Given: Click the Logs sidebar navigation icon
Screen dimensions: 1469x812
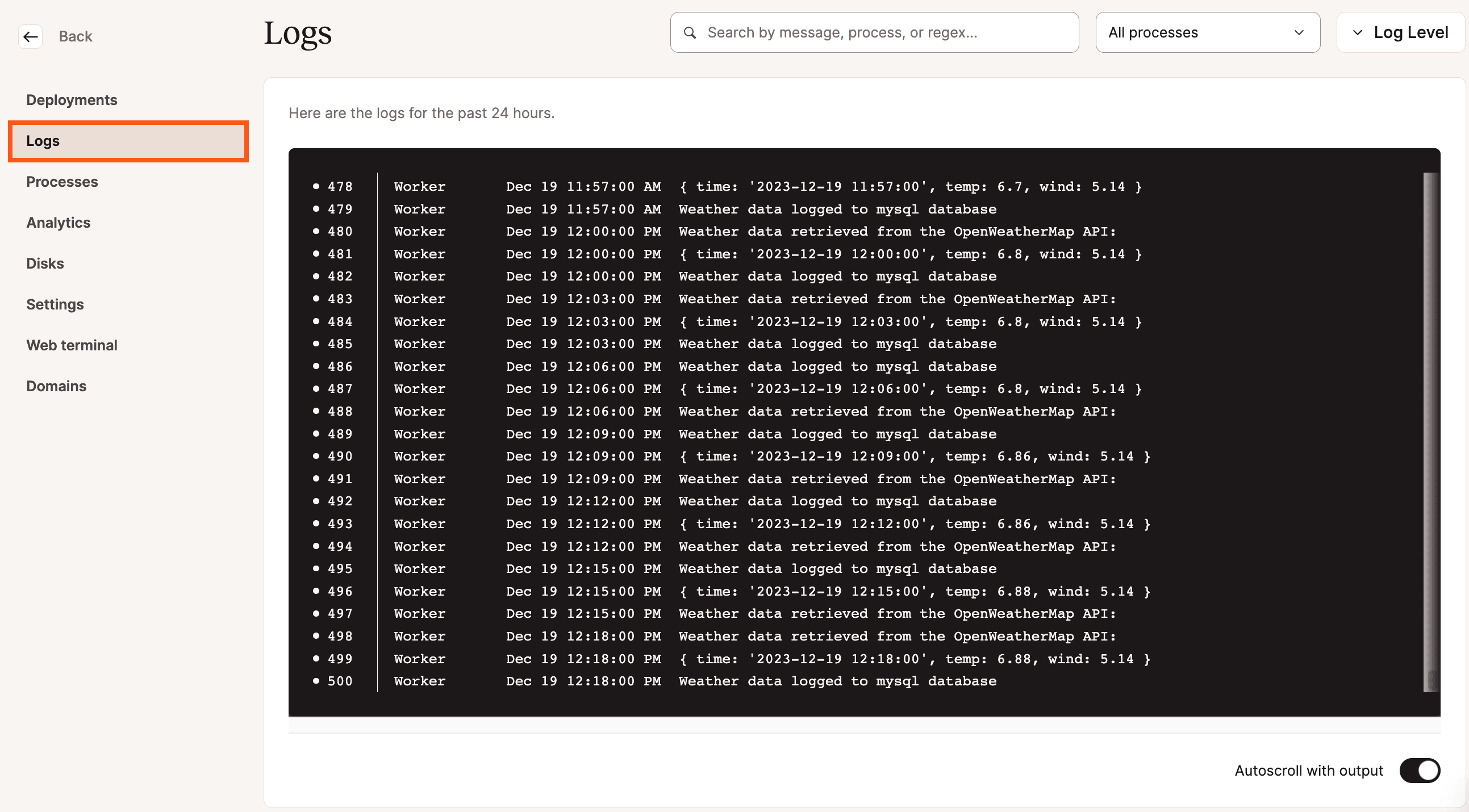Looking at the screenshot, I should point(43,140).
